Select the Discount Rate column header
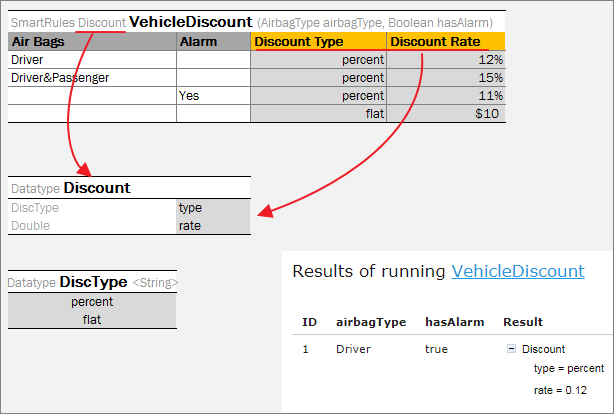 point(445,42)
